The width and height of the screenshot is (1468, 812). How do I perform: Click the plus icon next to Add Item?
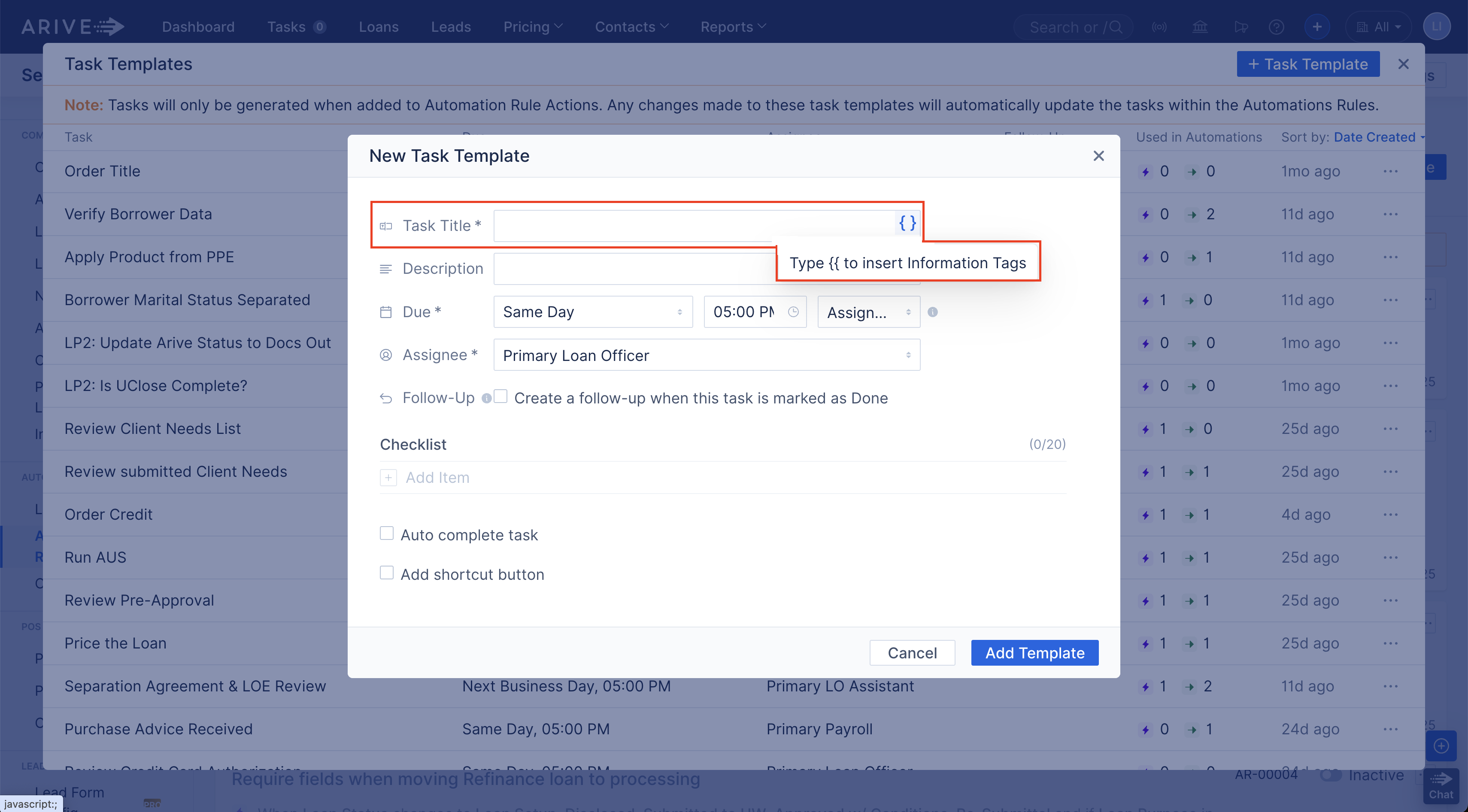tap(388, 478)
